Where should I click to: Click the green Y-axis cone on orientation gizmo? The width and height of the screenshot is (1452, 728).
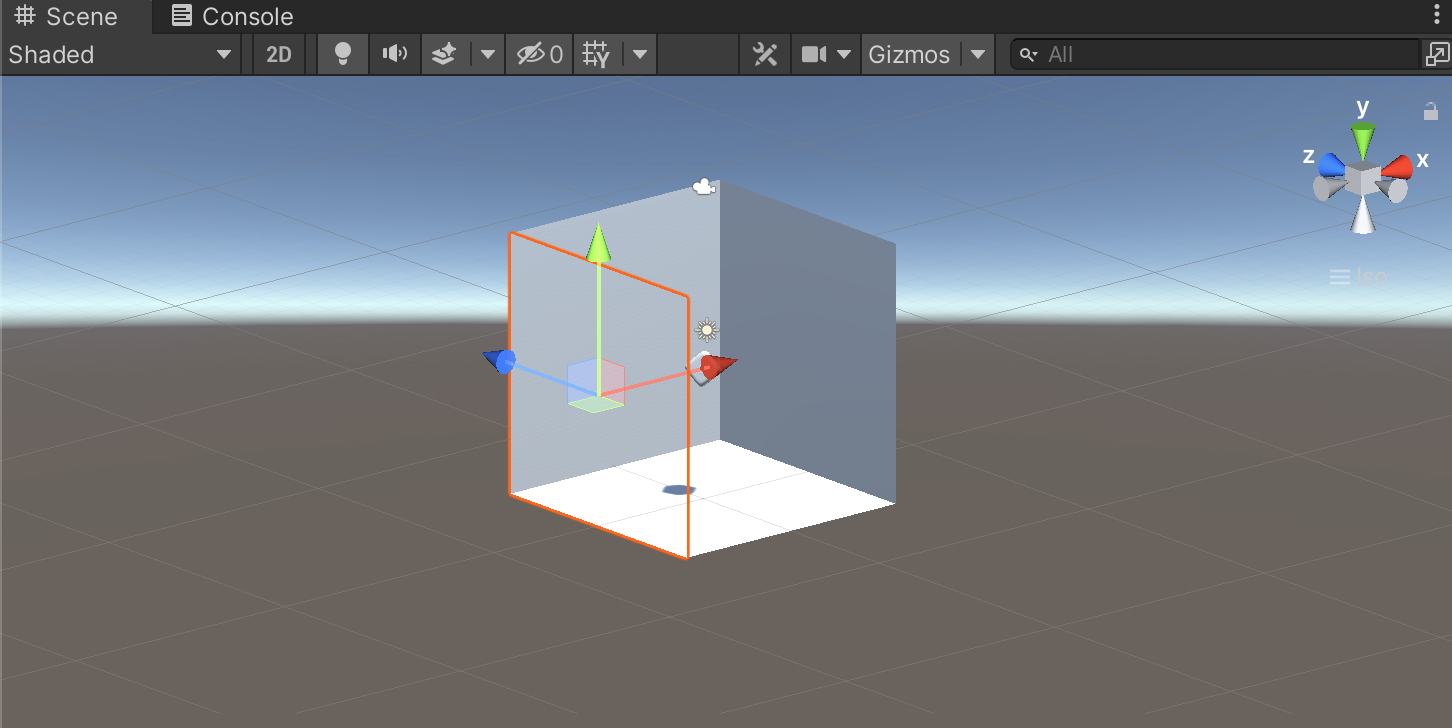click(x=1362, y=138)
